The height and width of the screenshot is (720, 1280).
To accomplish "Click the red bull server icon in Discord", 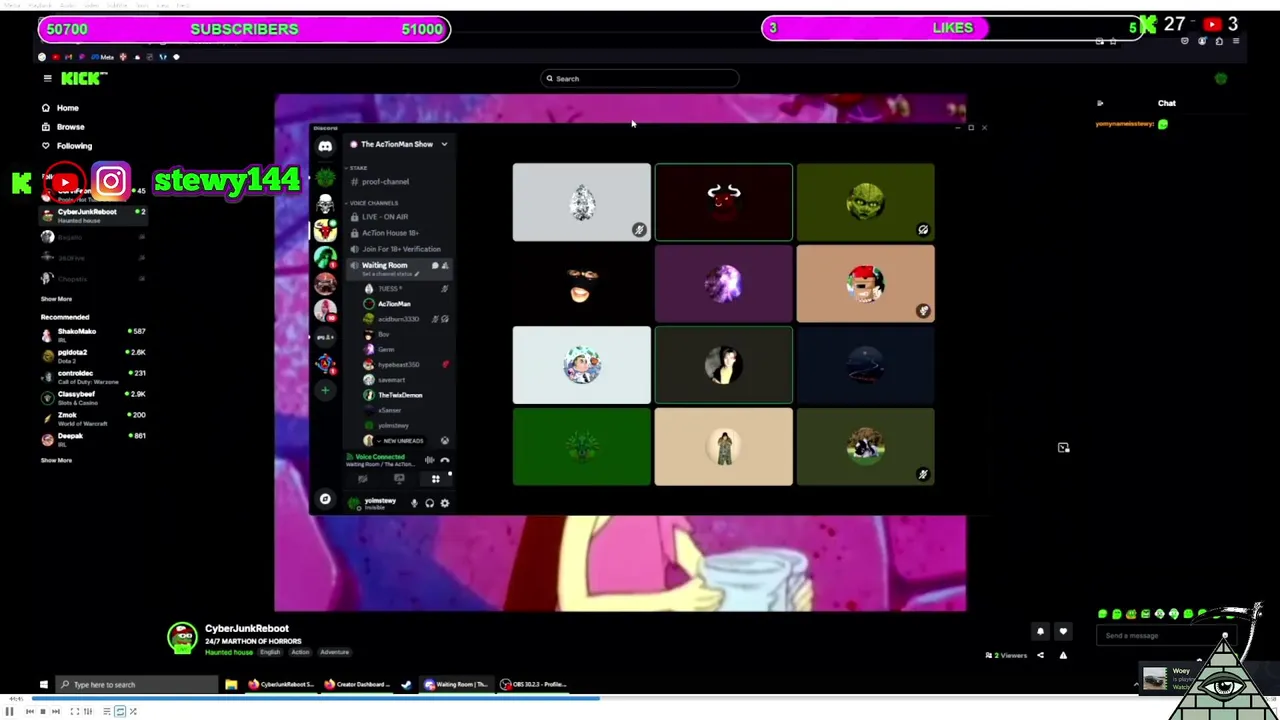I will 325,231.
